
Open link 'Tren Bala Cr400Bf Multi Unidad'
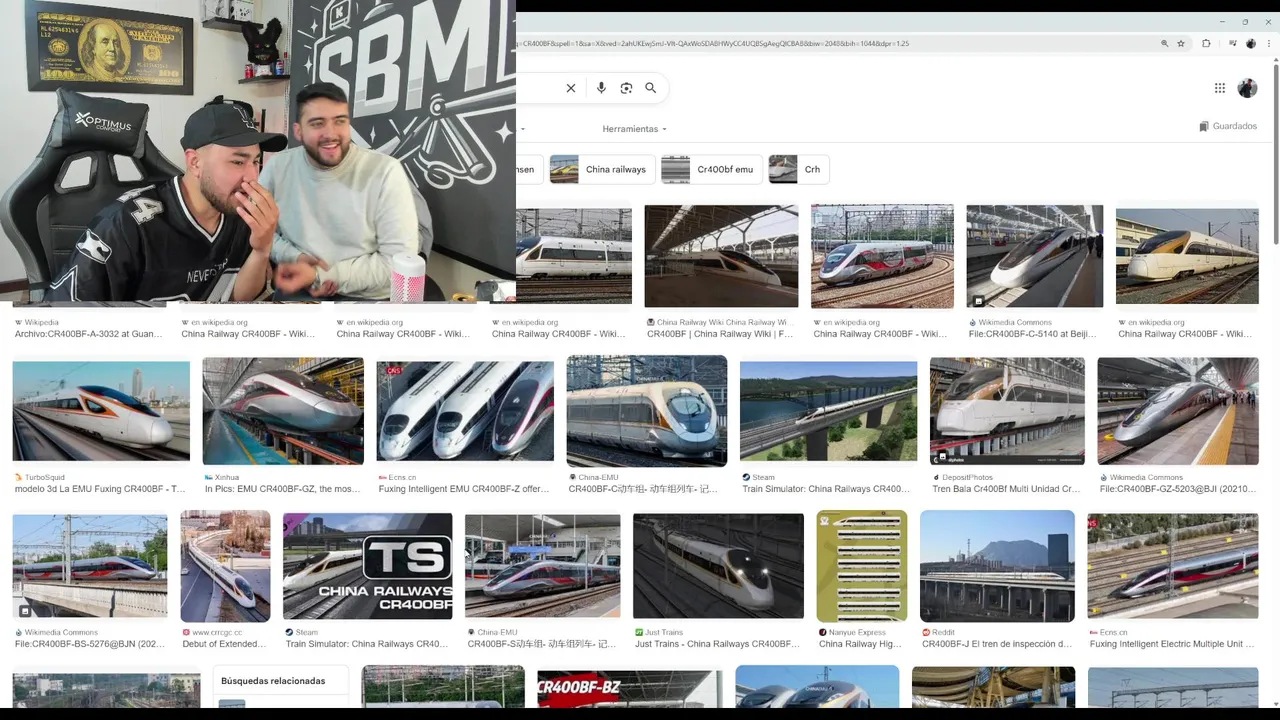1006,489
